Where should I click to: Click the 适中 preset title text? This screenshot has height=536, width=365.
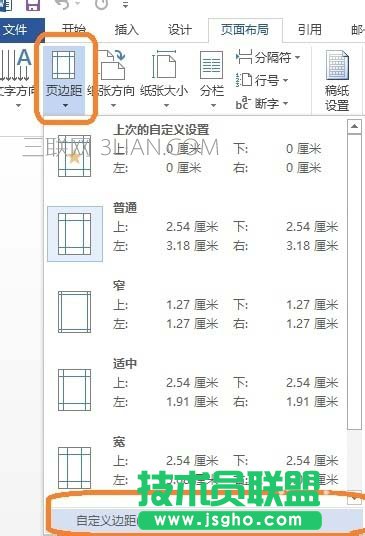click(125, 363)
